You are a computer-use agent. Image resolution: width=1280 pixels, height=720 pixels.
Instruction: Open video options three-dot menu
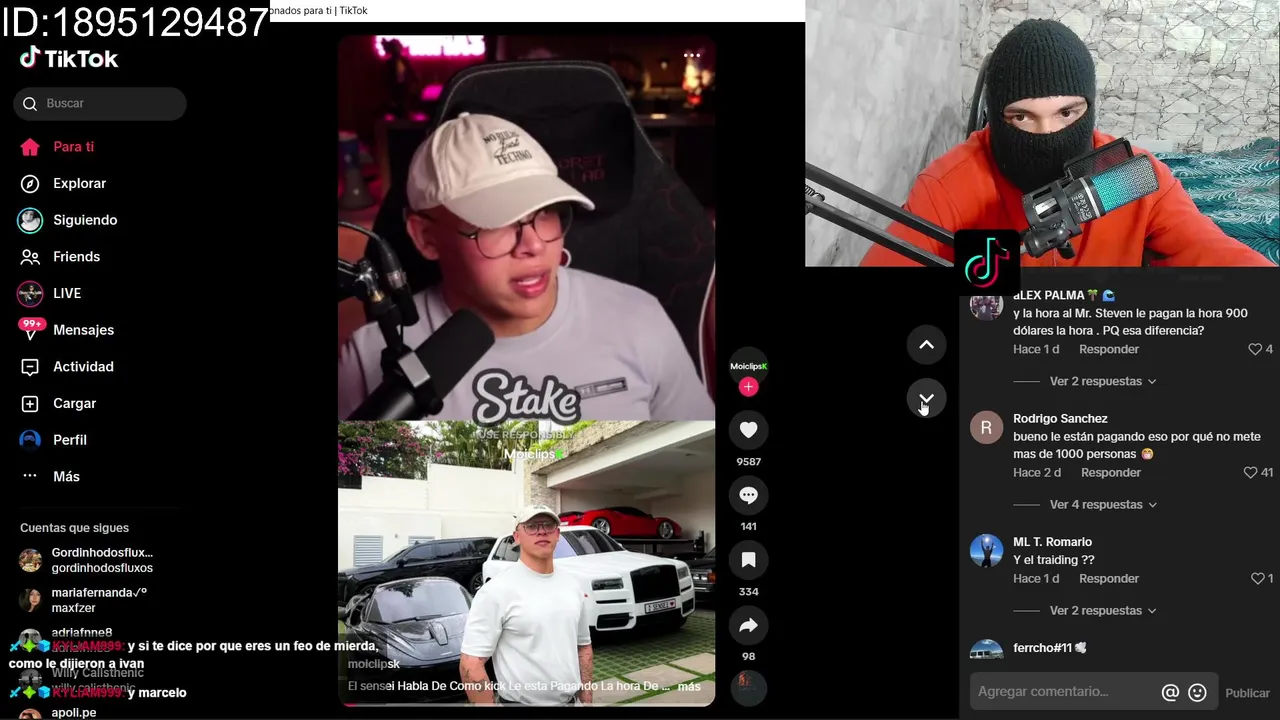pyautogui.click(x=691, y=56)
